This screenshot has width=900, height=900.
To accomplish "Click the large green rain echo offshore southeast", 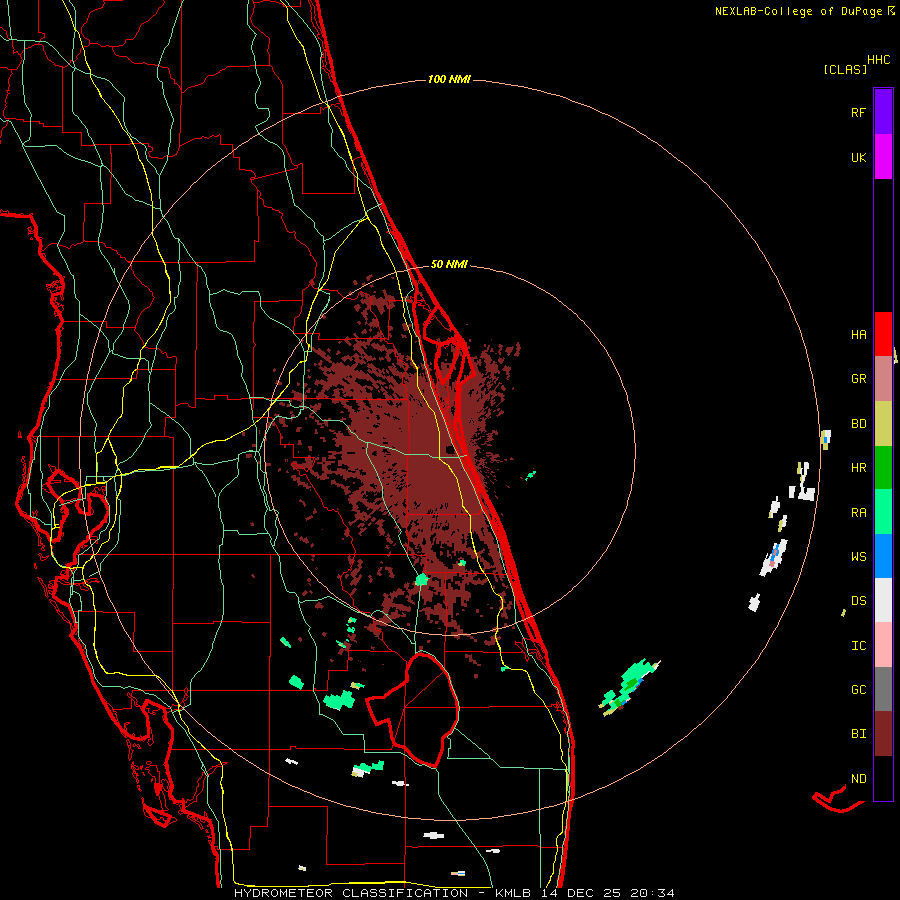I will [x=630, y=686].
